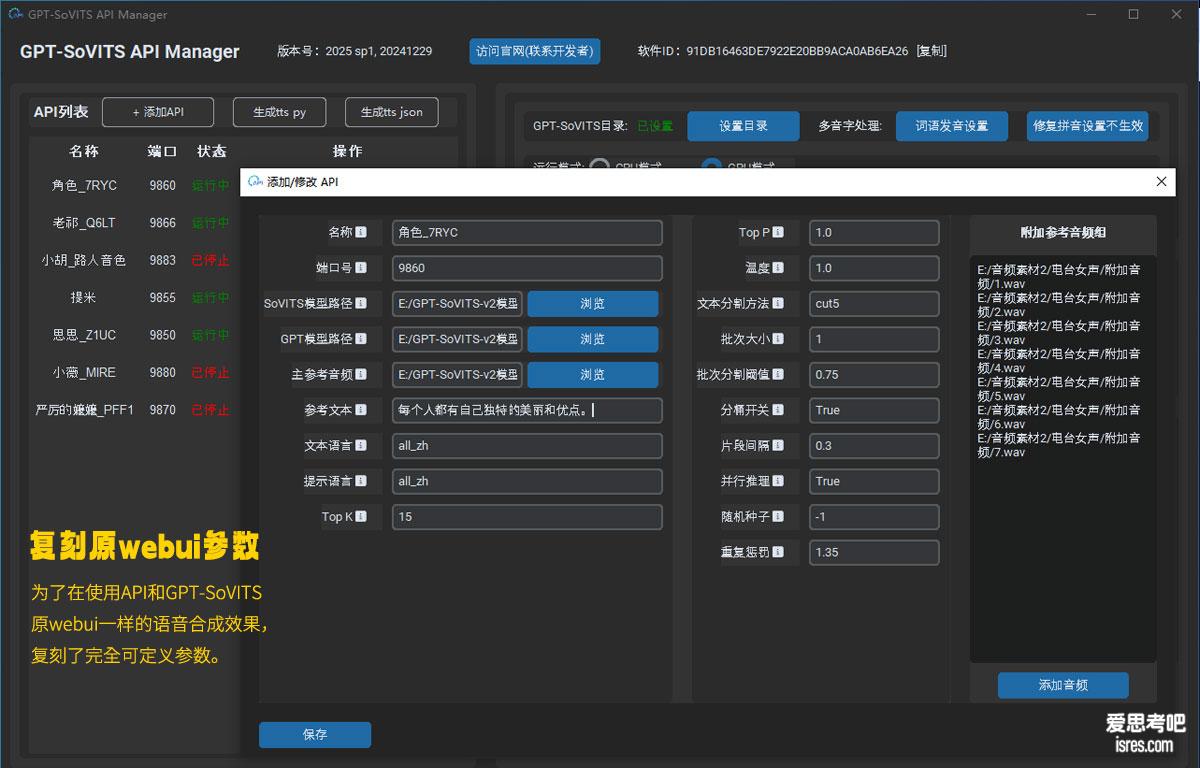Click the 文本分割方法 field showing cut5
Image resolution: width=1200 pixels, height=768 pixels.
[875, 304]
